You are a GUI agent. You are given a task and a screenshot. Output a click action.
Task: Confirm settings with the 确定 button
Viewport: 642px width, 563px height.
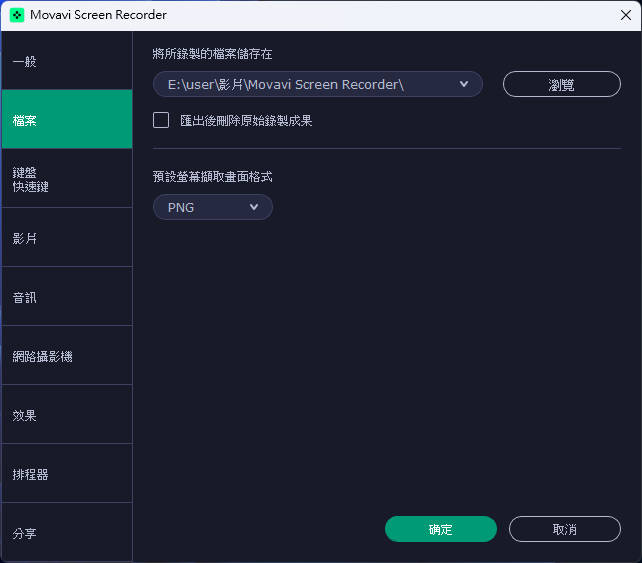[441, 529]
